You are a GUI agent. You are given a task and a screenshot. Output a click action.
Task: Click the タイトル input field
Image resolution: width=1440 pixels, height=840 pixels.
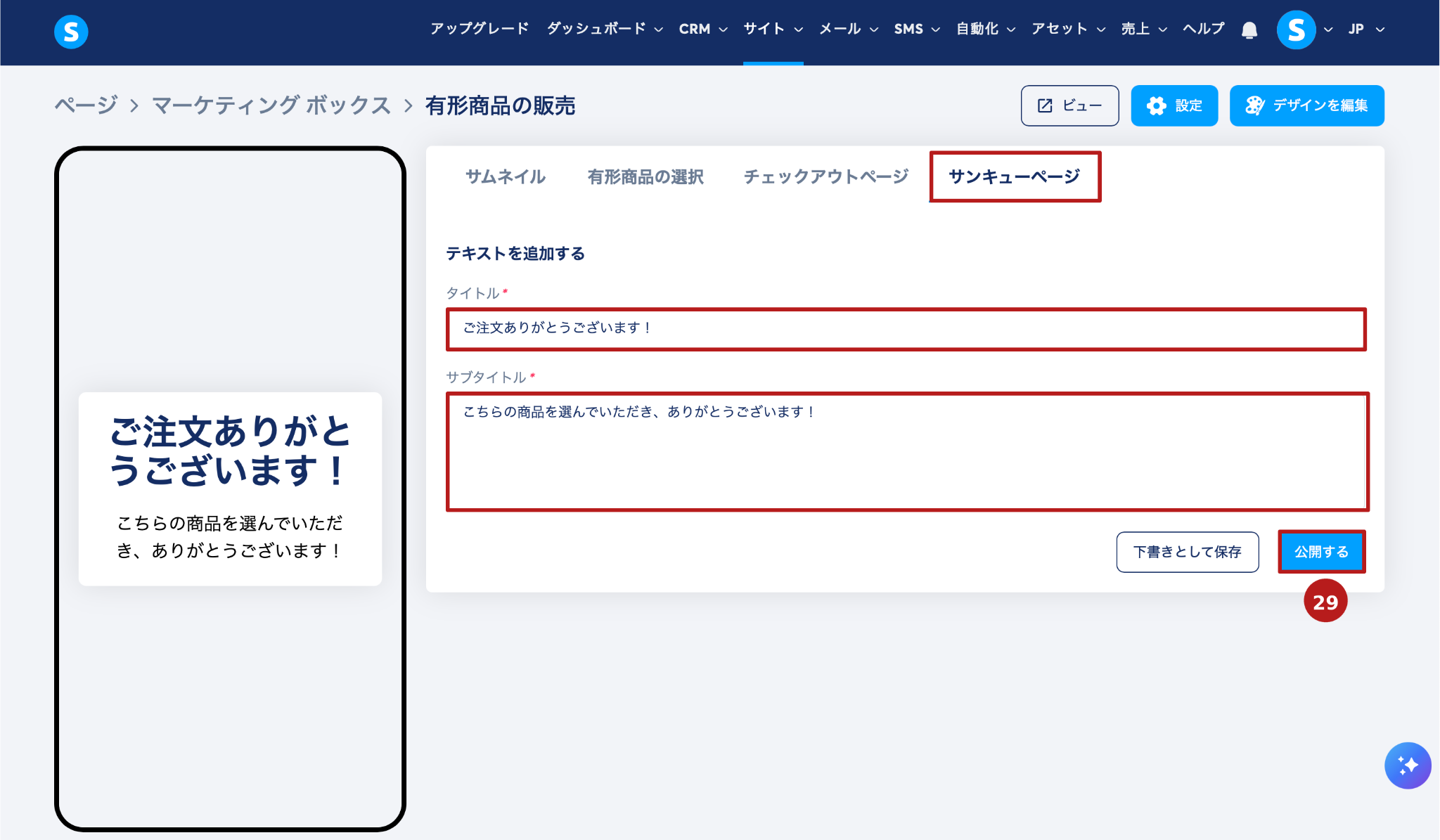906,328
